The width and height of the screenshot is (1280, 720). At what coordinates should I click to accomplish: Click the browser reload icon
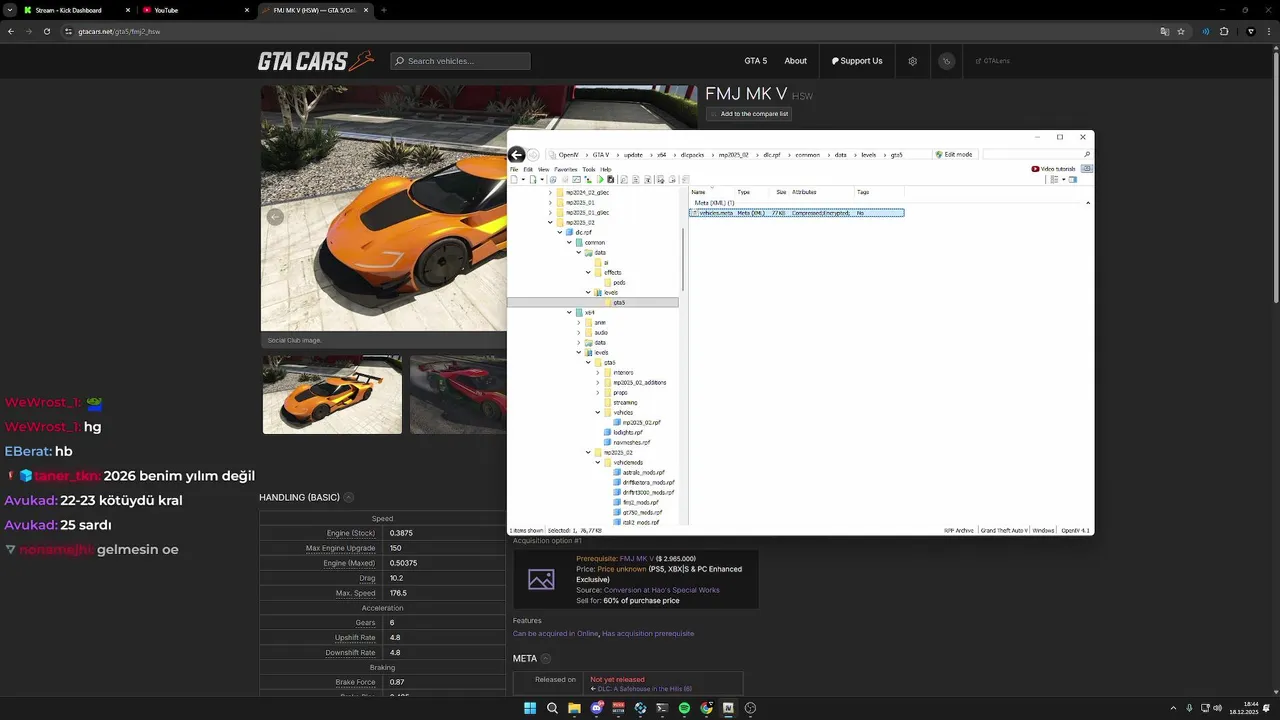point(47,31)
